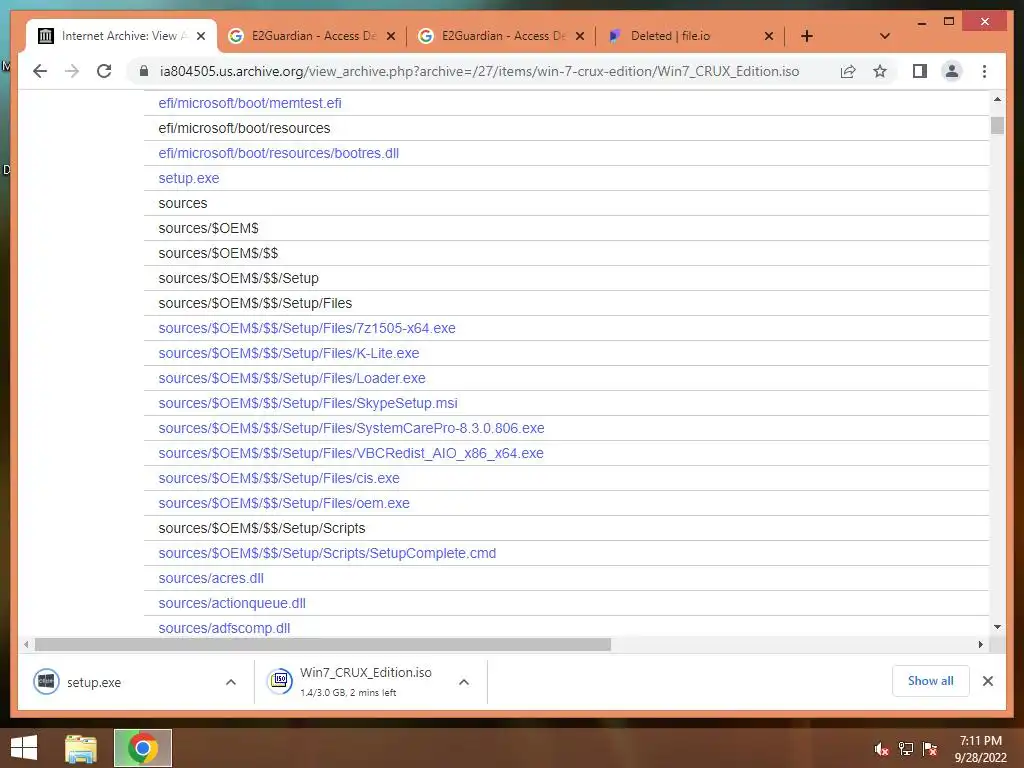
Task: Open Action Center flag icon
Action: (x=930, y=749)
